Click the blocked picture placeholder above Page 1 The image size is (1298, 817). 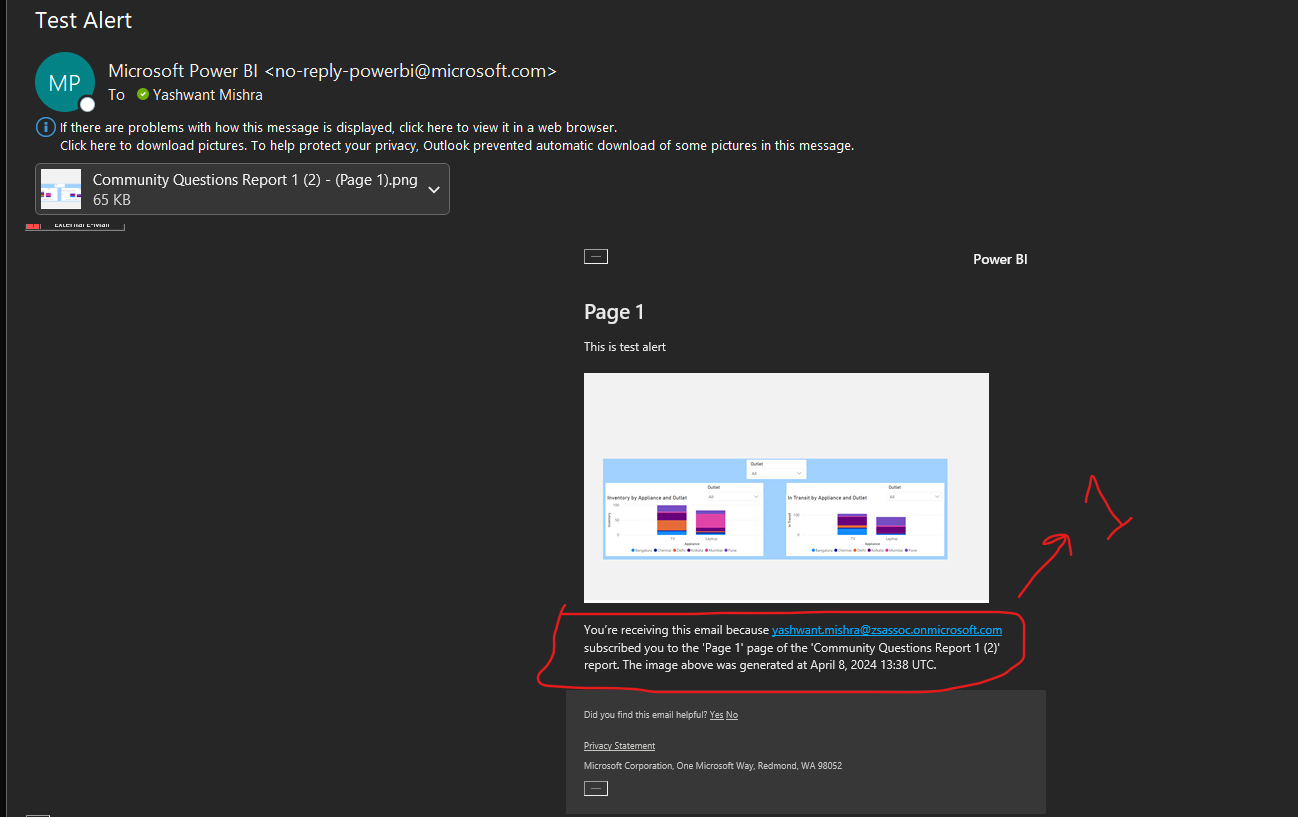(x=596, y=257)
